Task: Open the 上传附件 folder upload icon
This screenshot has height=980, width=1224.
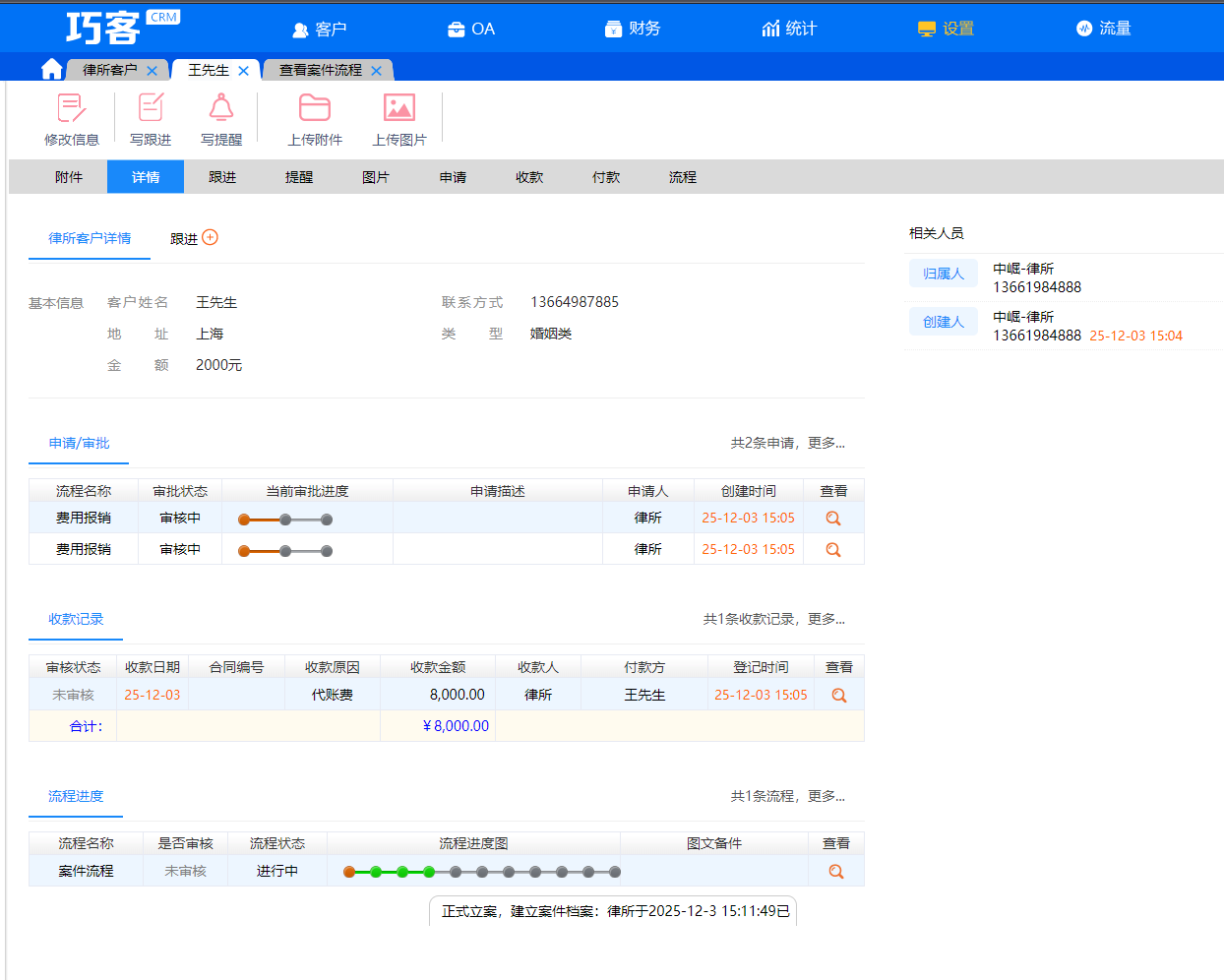Action: point(315,108)
